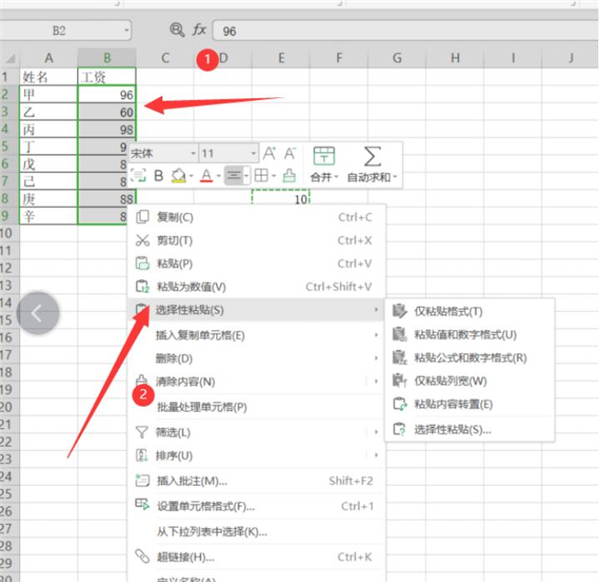Open the Name Box dropdown arrow
This screenshot has width=600, height=582.
pyautogui.click(x=126, y=30)
